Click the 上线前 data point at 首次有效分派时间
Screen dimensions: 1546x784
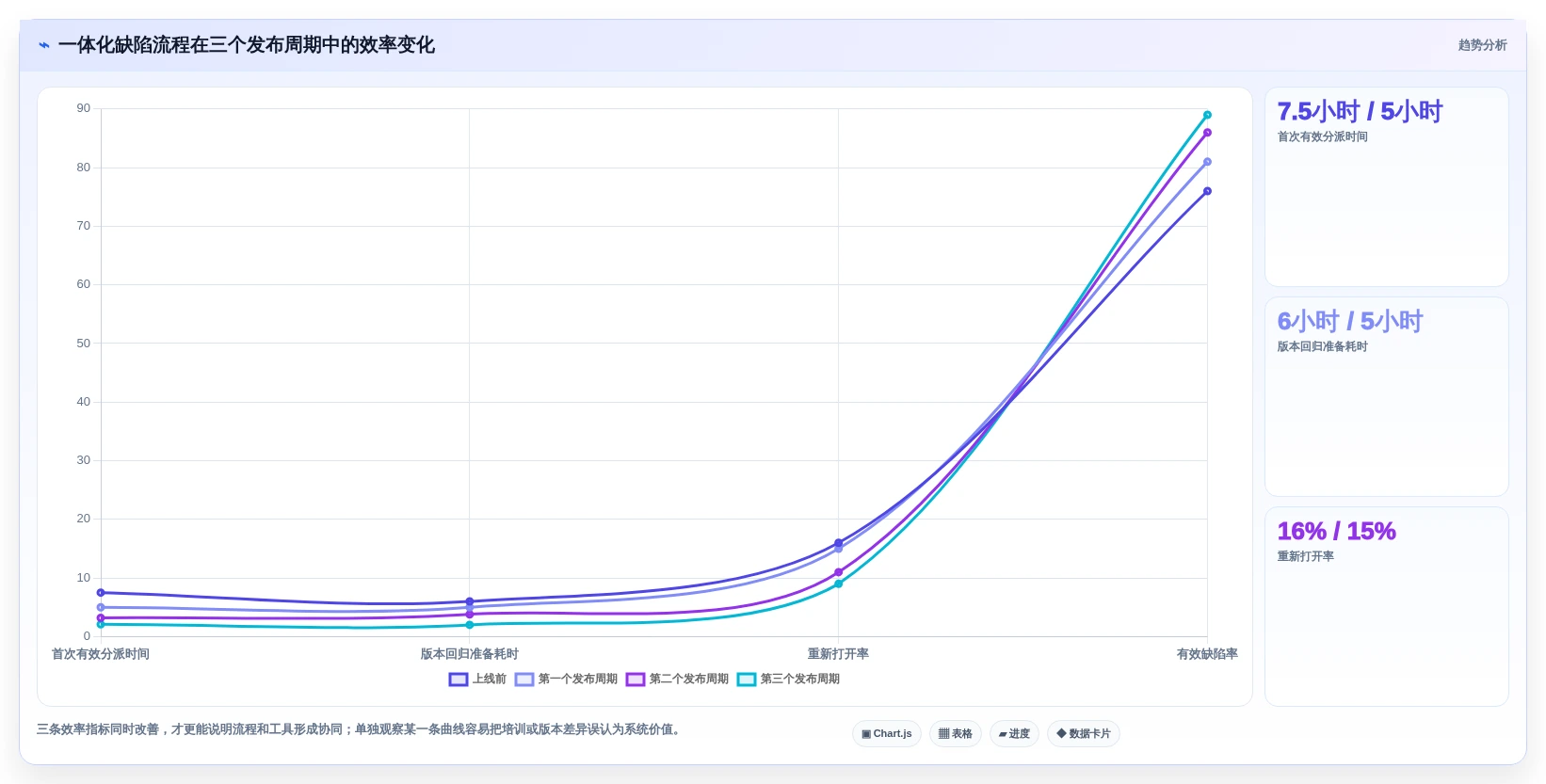point(101,593)
